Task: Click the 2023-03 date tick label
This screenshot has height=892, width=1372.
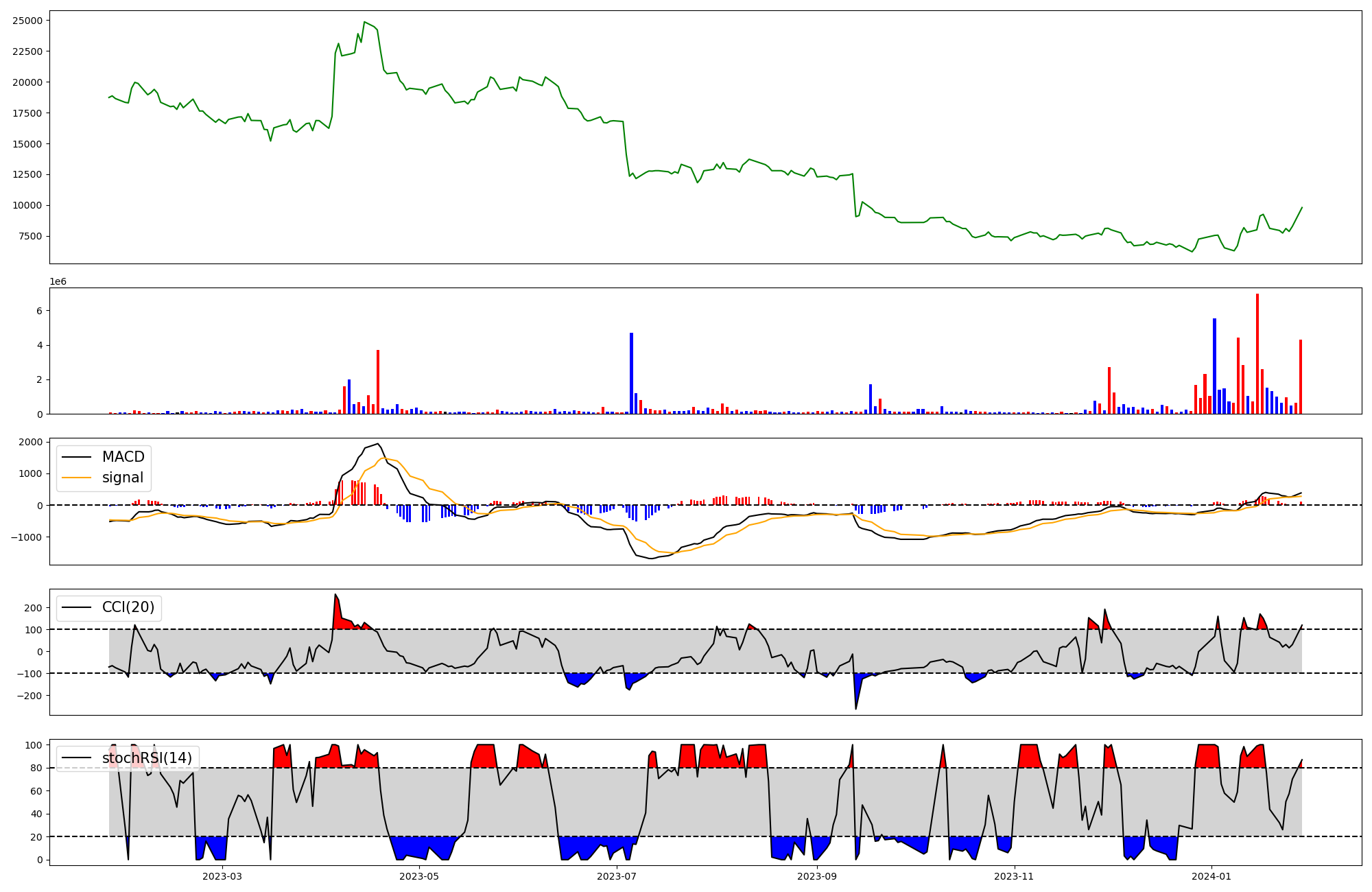Action: [222, 876]
